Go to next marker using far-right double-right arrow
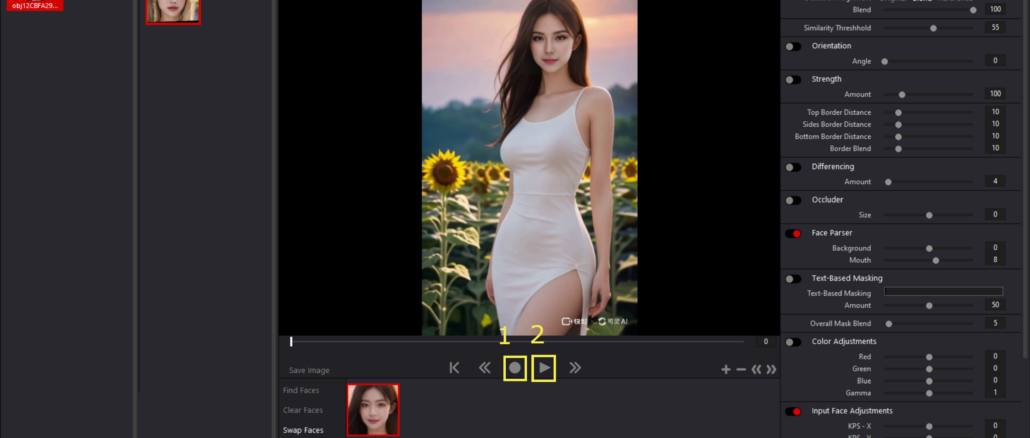Viewport: 1030px width, 438px height. pyautogui.click(x=770, y=369)
